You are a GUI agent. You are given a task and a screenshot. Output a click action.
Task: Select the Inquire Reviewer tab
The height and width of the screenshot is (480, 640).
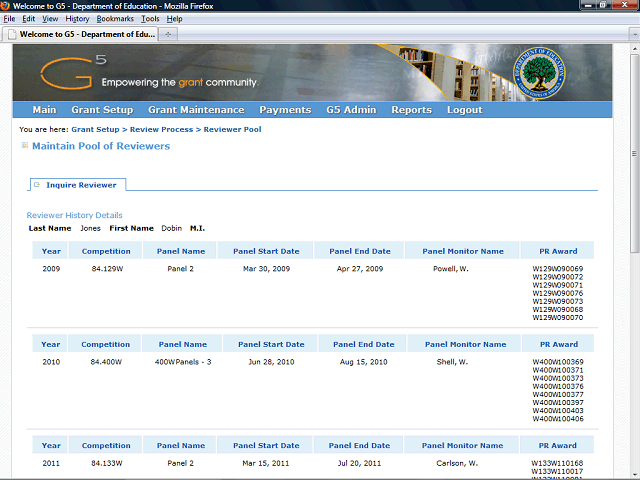pos(78,185)
